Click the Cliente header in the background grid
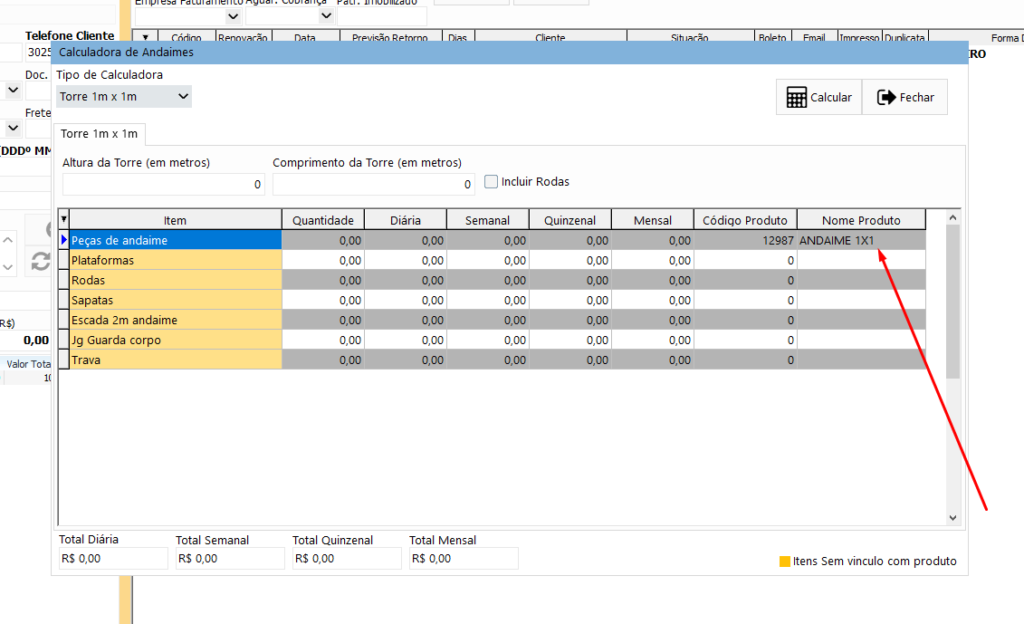This screenshot has width=1024, height=624. coord(550,38)
